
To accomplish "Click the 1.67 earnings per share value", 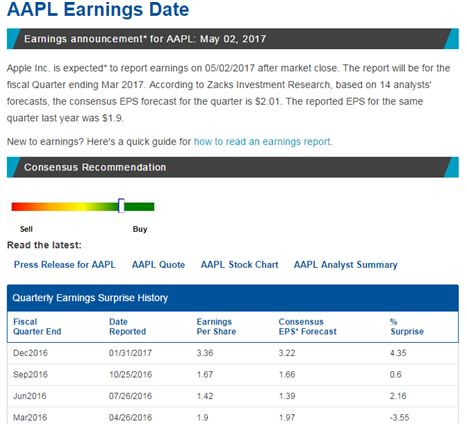I will (x=205, y=375).
